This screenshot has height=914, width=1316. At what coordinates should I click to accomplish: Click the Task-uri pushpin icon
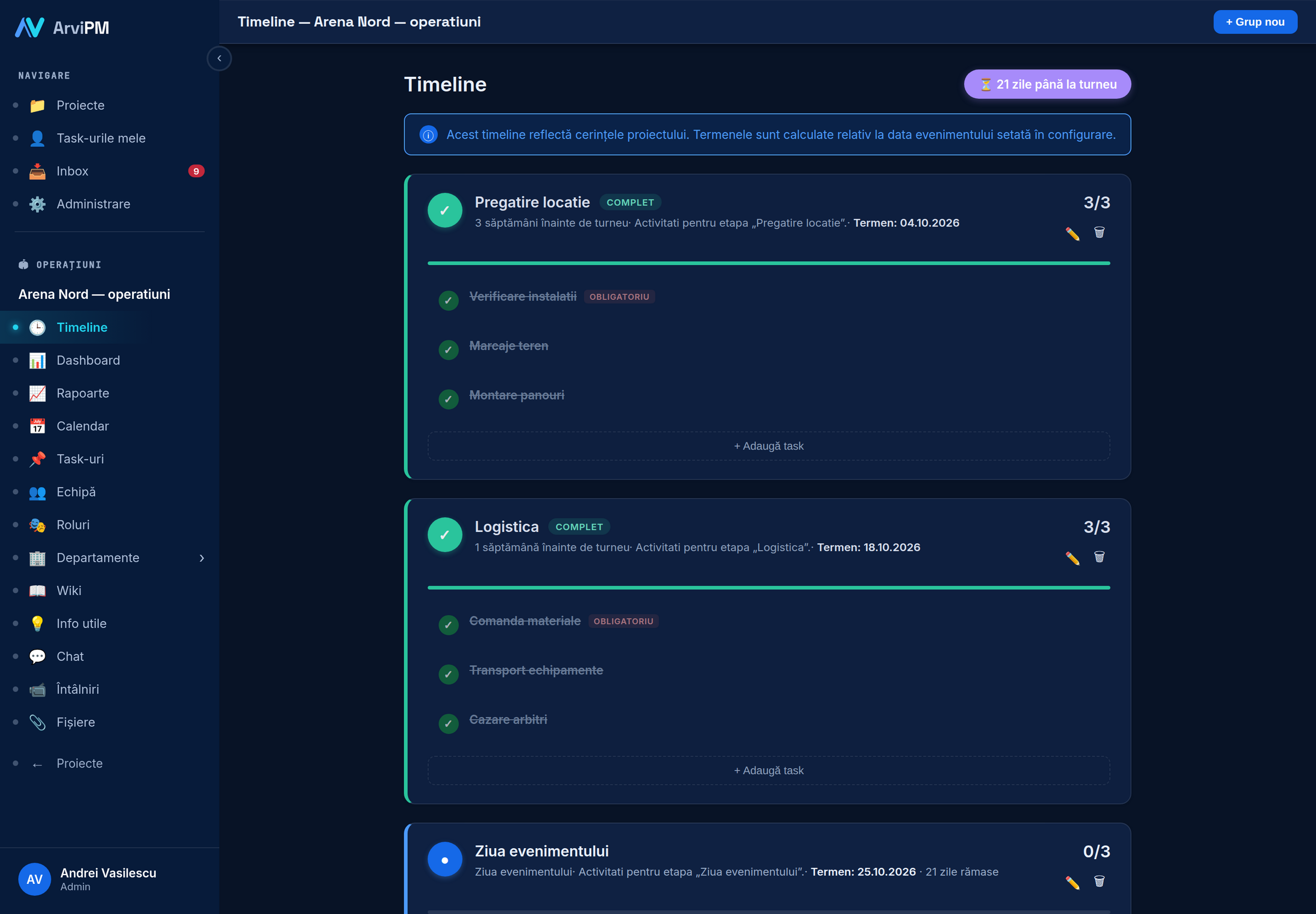[x=37, y=459]
